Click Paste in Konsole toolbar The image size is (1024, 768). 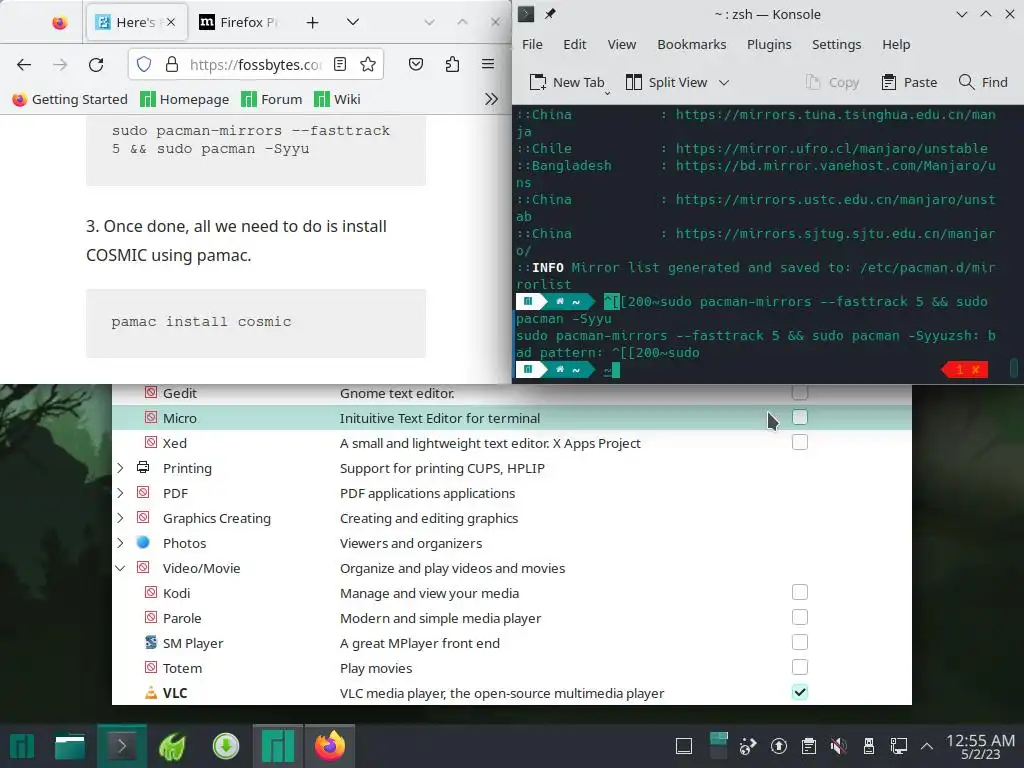tap(909, 82)
